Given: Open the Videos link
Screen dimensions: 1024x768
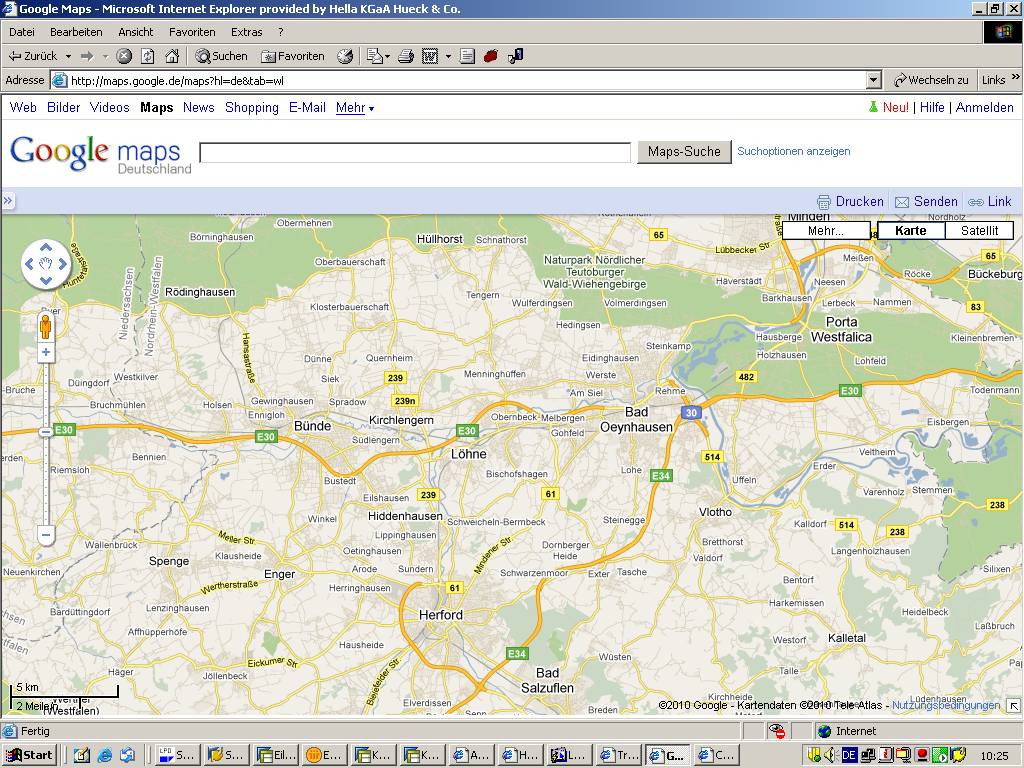Looking at the screenshot, I should point(110,108).
